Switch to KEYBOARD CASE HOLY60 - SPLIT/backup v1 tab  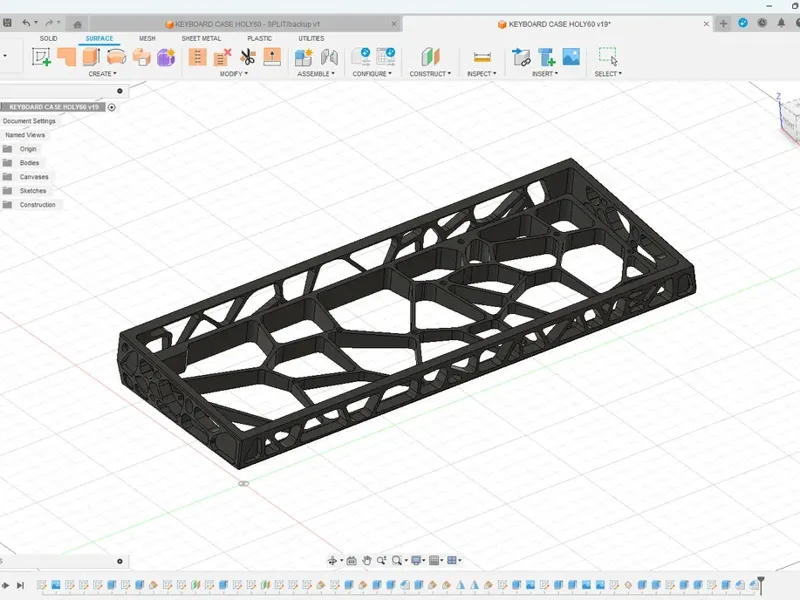(x=247, y=24)
